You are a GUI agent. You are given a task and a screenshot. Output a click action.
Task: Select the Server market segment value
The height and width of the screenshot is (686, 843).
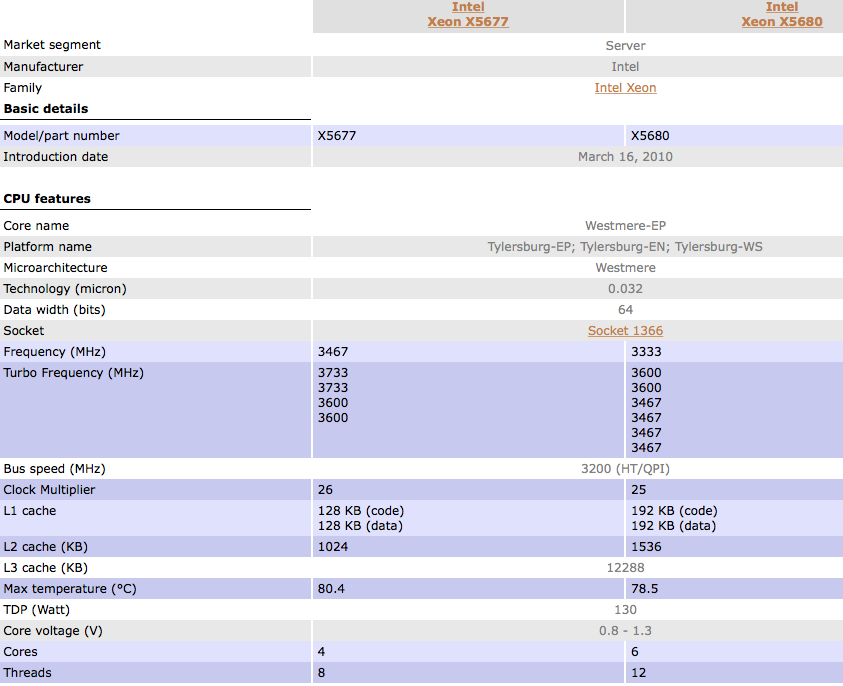click(x=625, y=46)
